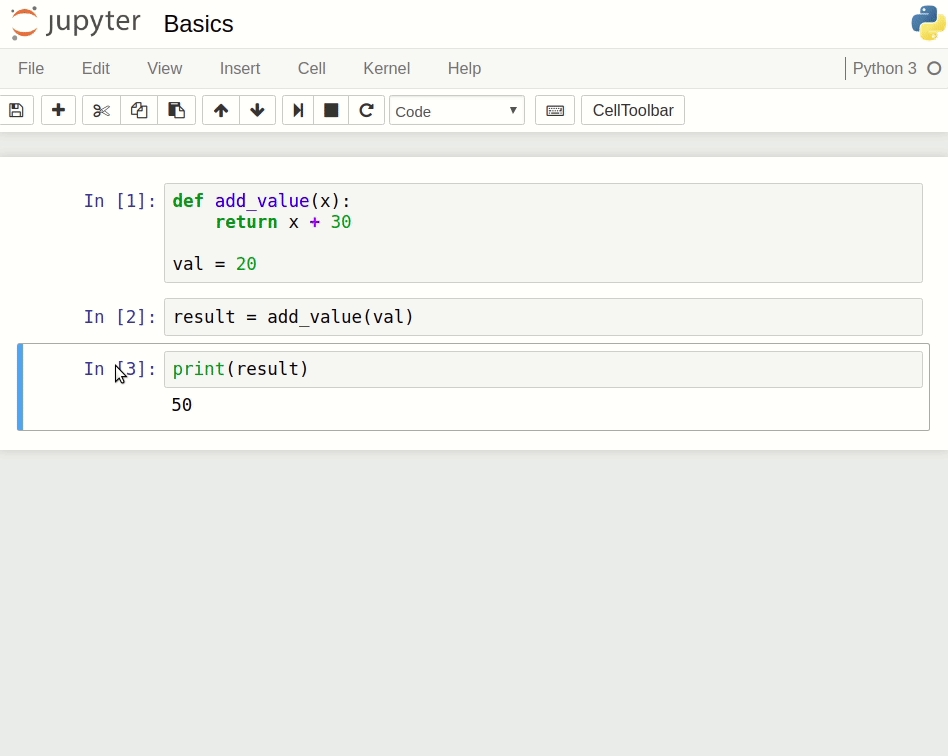The height and width of the screenshot is (756, 948).
Task: Move selected cell up arrow
Action: pos(221,110)
